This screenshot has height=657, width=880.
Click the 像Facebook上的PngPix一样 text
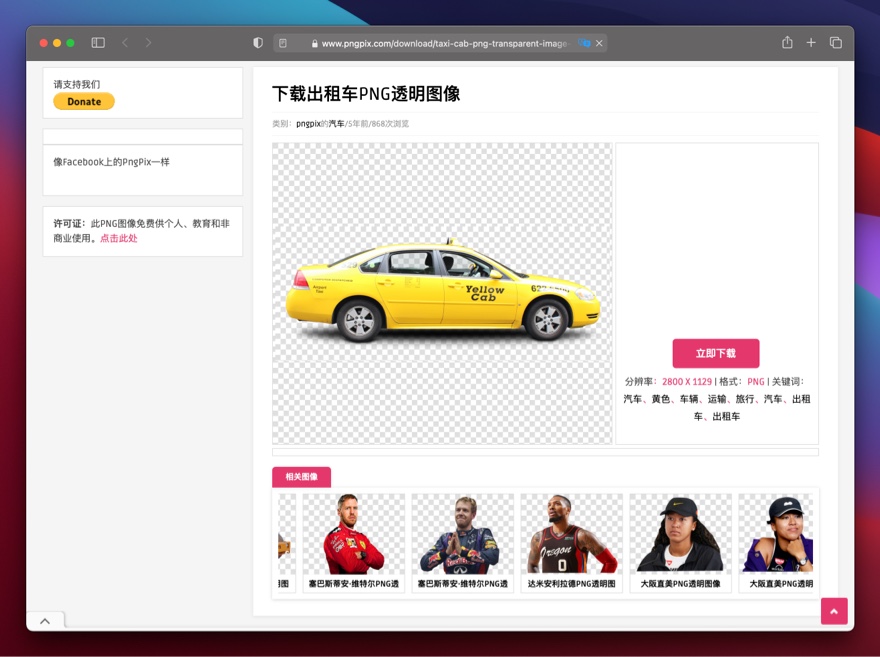click(111, 162)
